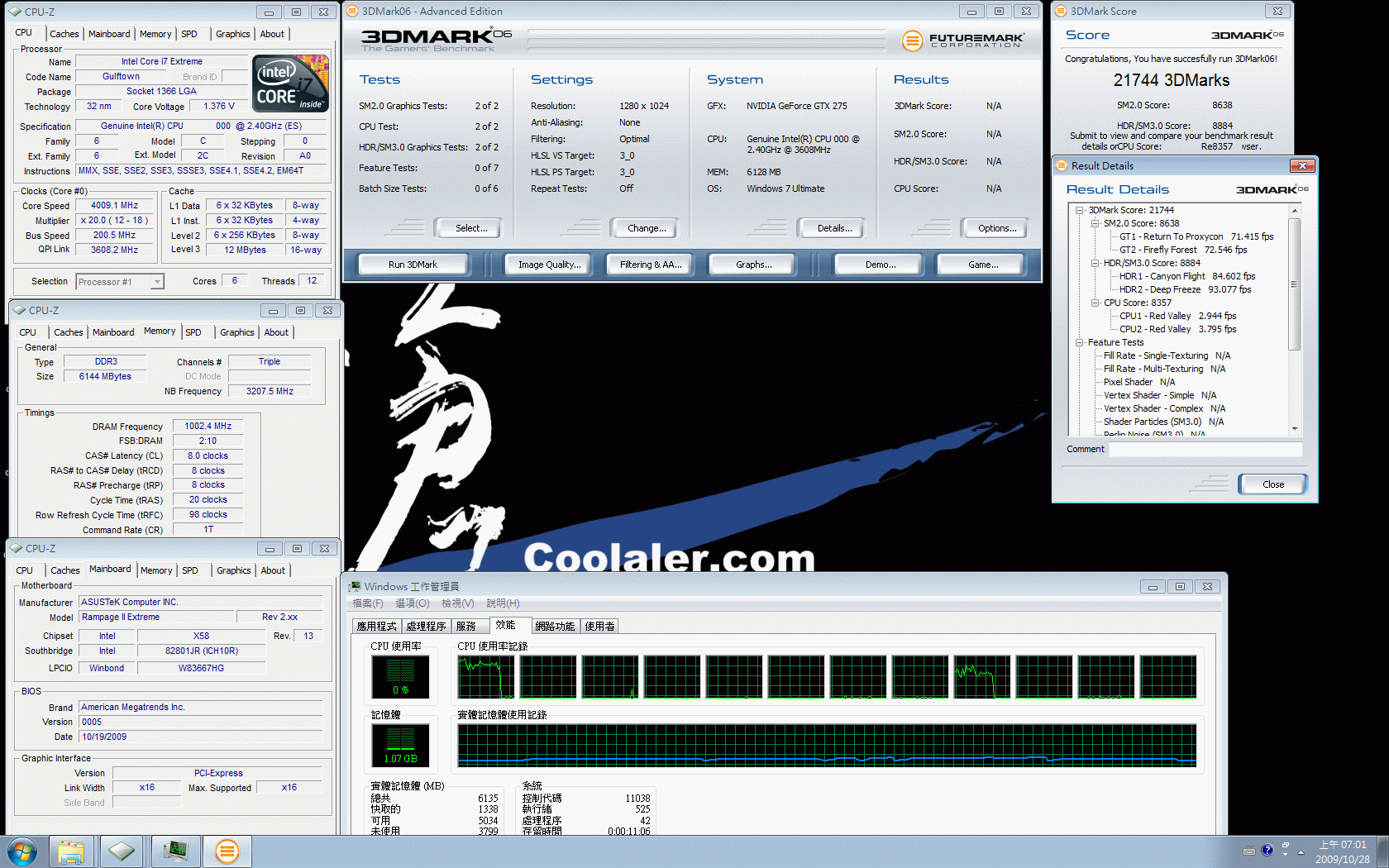The width and height of the screenshot is (1389, 868).
Task: Click the CPU-Z Mainboard window title icon
Action: coord(16,549)
